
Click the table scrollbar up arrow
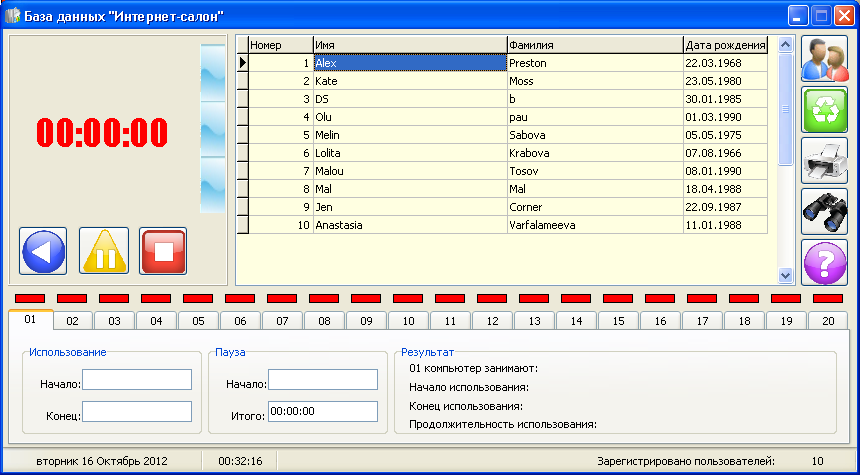click(x=786, y=45)
